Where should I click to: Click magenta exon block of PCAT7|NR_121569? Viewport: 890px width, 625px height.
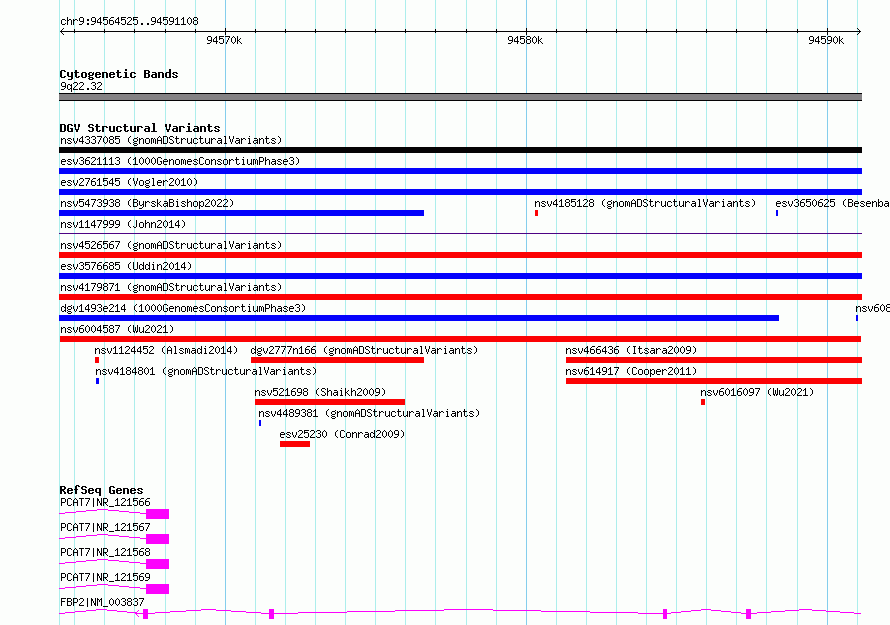tap(157, 589)
